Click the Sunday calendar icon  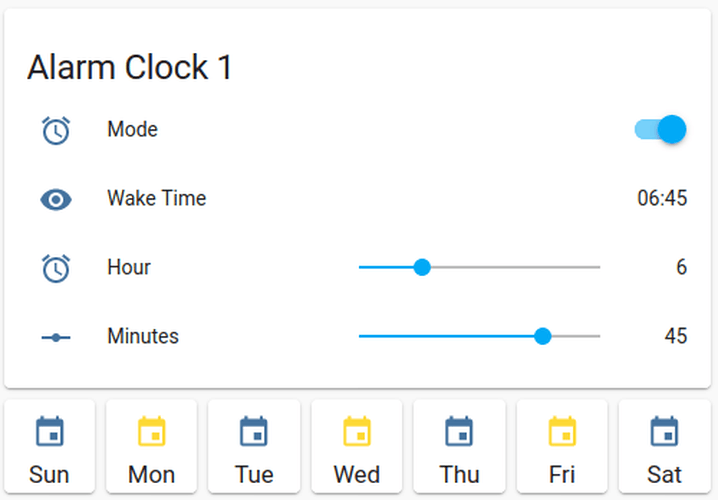coord(49,432)
